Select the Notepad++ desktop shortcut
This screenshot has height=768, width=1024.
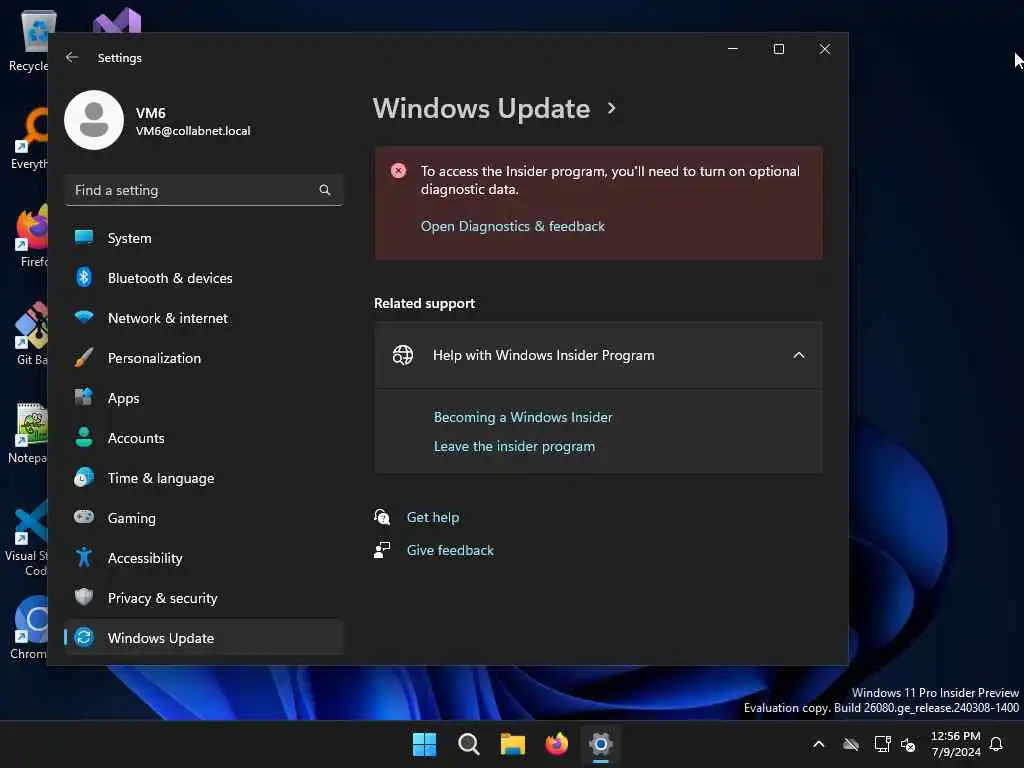[29, 432]
